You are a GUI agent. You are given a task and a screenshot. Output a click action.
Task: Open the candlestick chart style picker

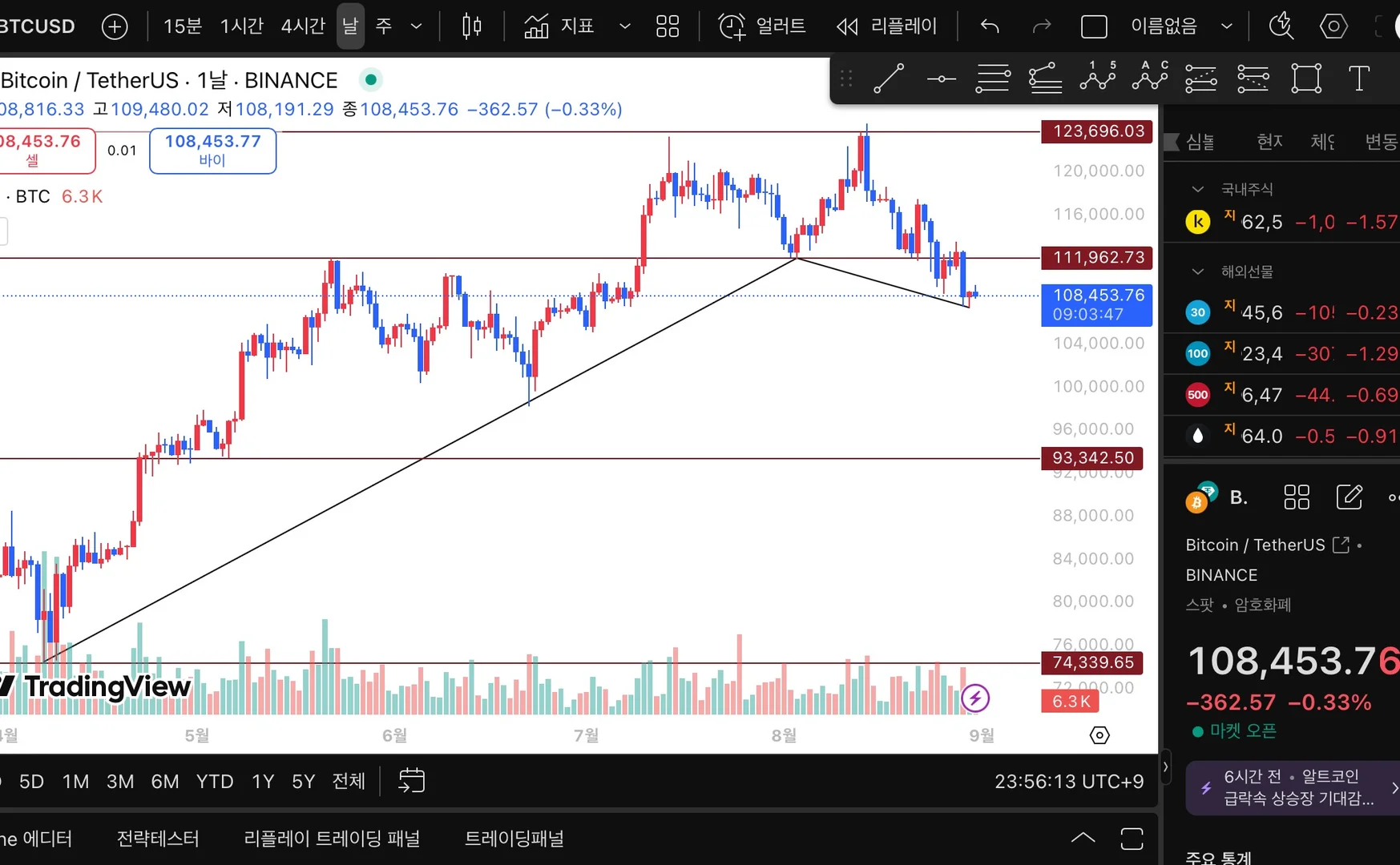pyautogui.click(x=472, y=26)
